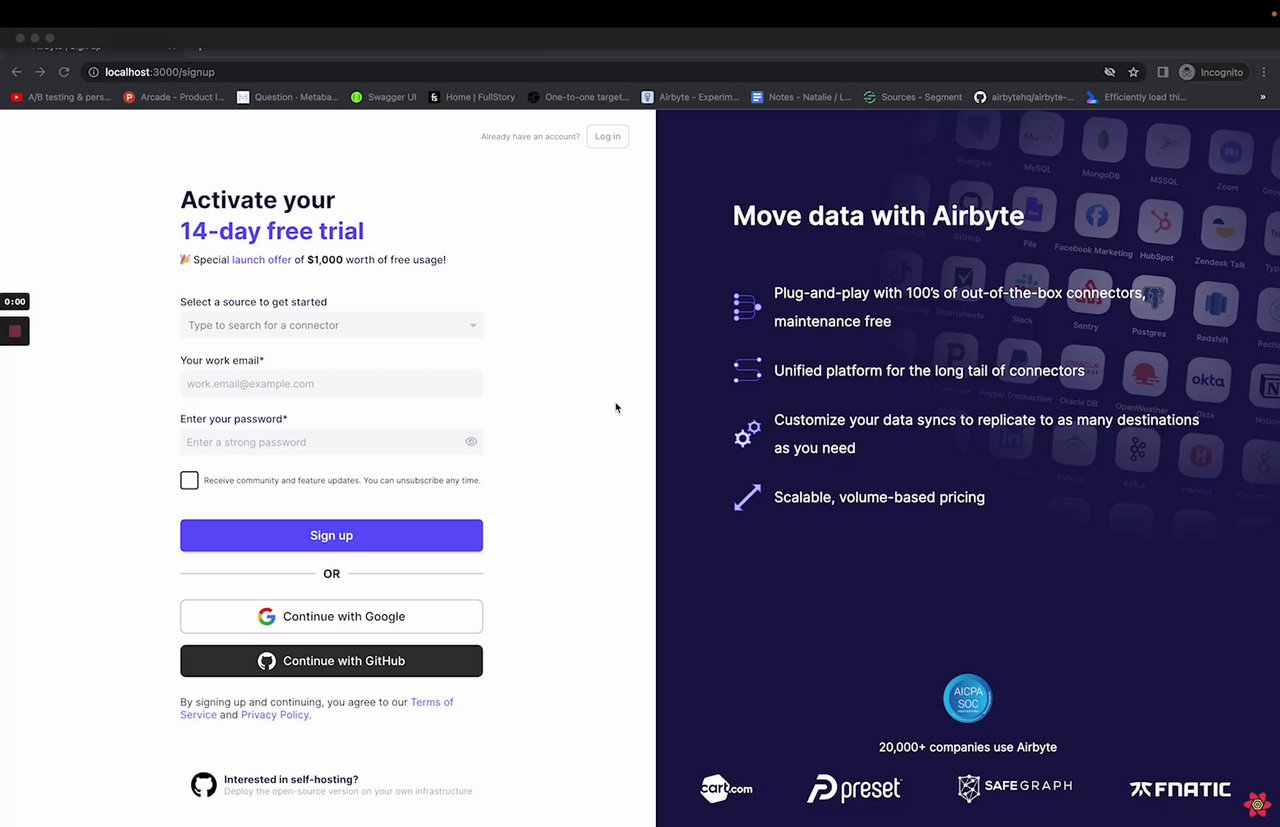Open the launch offer link
1280x827 pixels.
click(262, 260)
